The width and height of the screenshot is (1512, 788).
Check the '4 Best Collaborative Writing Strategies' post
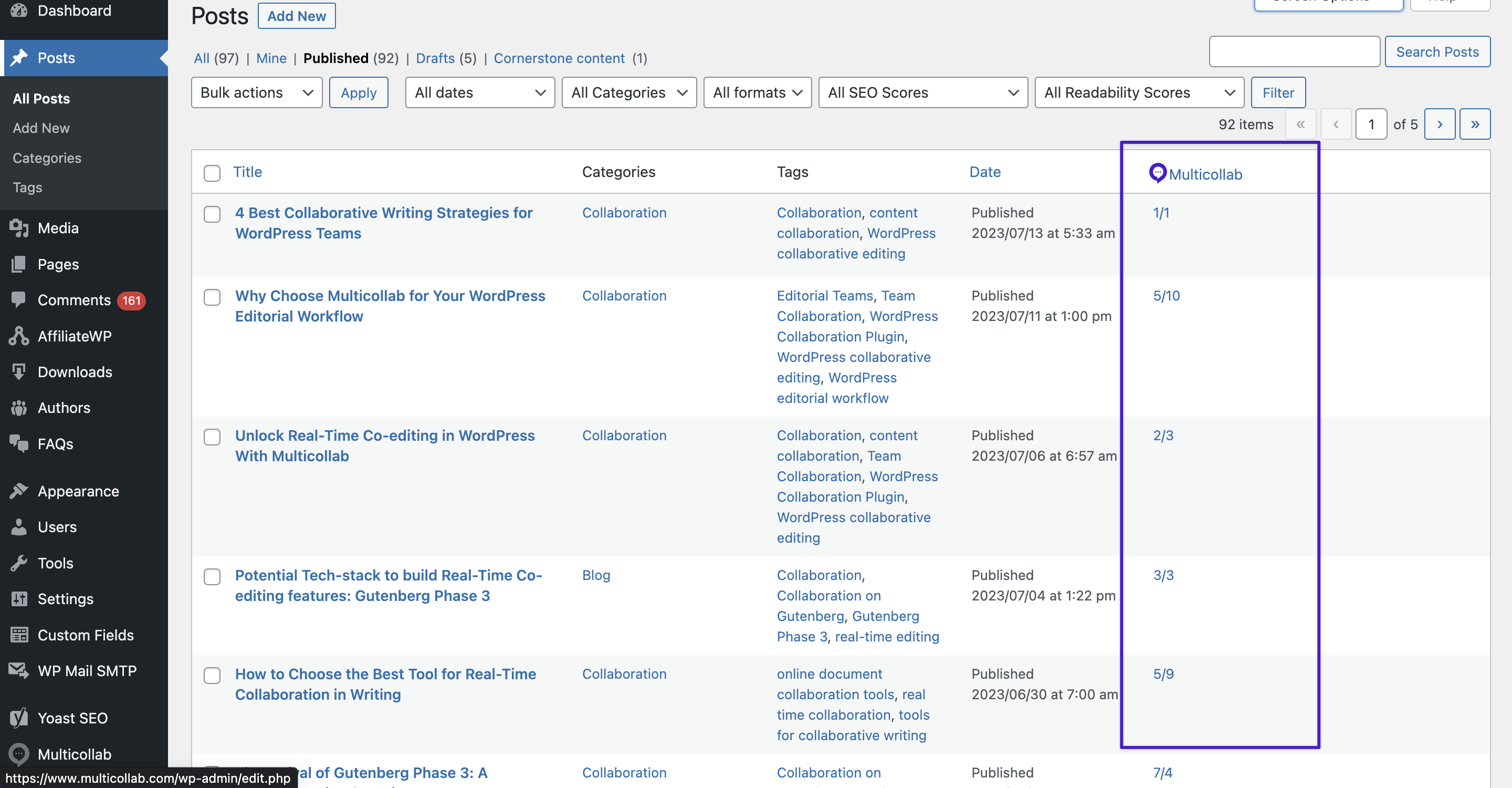coord(212,214)
